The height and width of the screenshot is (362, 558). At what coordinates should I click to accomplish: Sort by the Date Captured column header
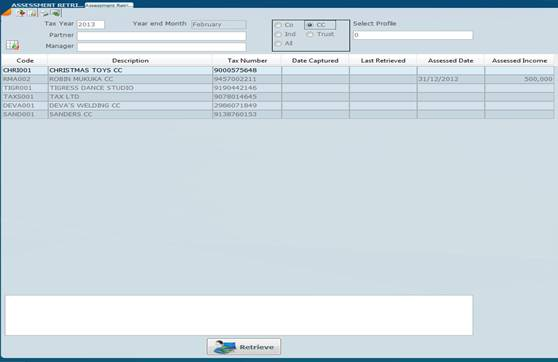pyautogui.click(x=315, y=61)
